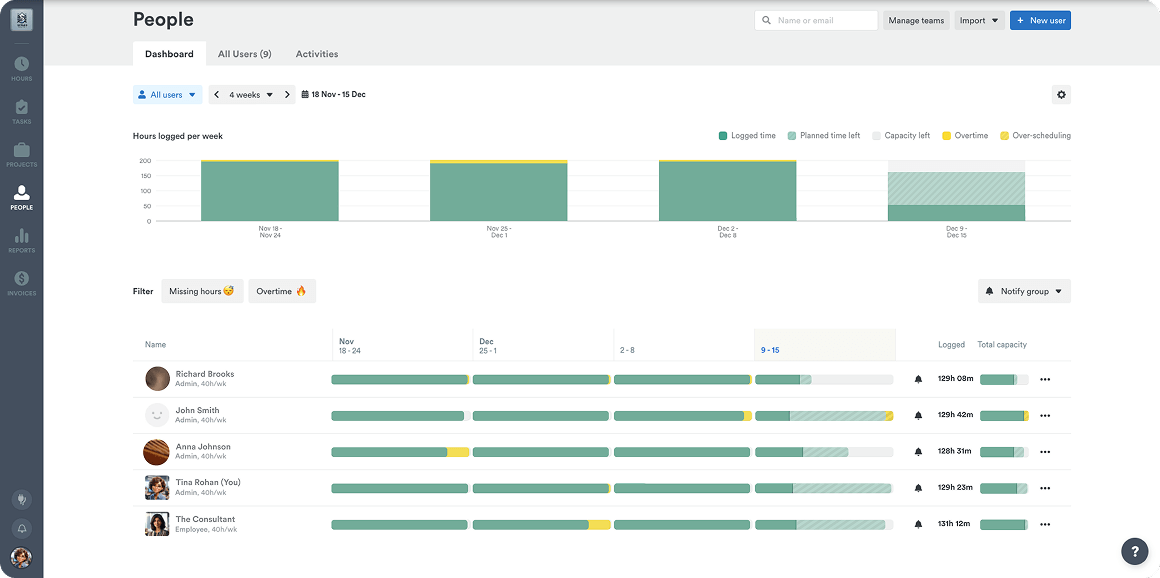Open Invoices in the sidebar
Viewport: 1160px width, 578px height.
(21, 283)
